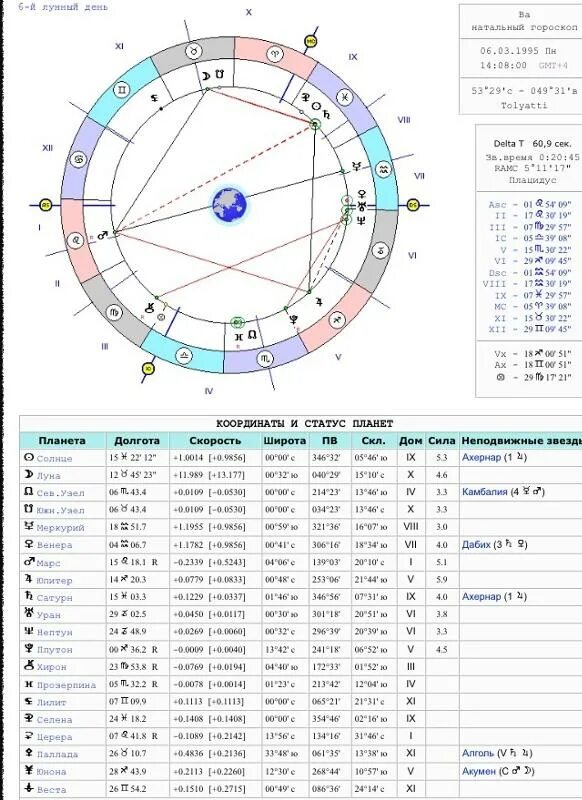Viewport: 582px width, 800px height.
Task: Click the Taurus sign on the zodiac wheel
Action: coord(194,51)
